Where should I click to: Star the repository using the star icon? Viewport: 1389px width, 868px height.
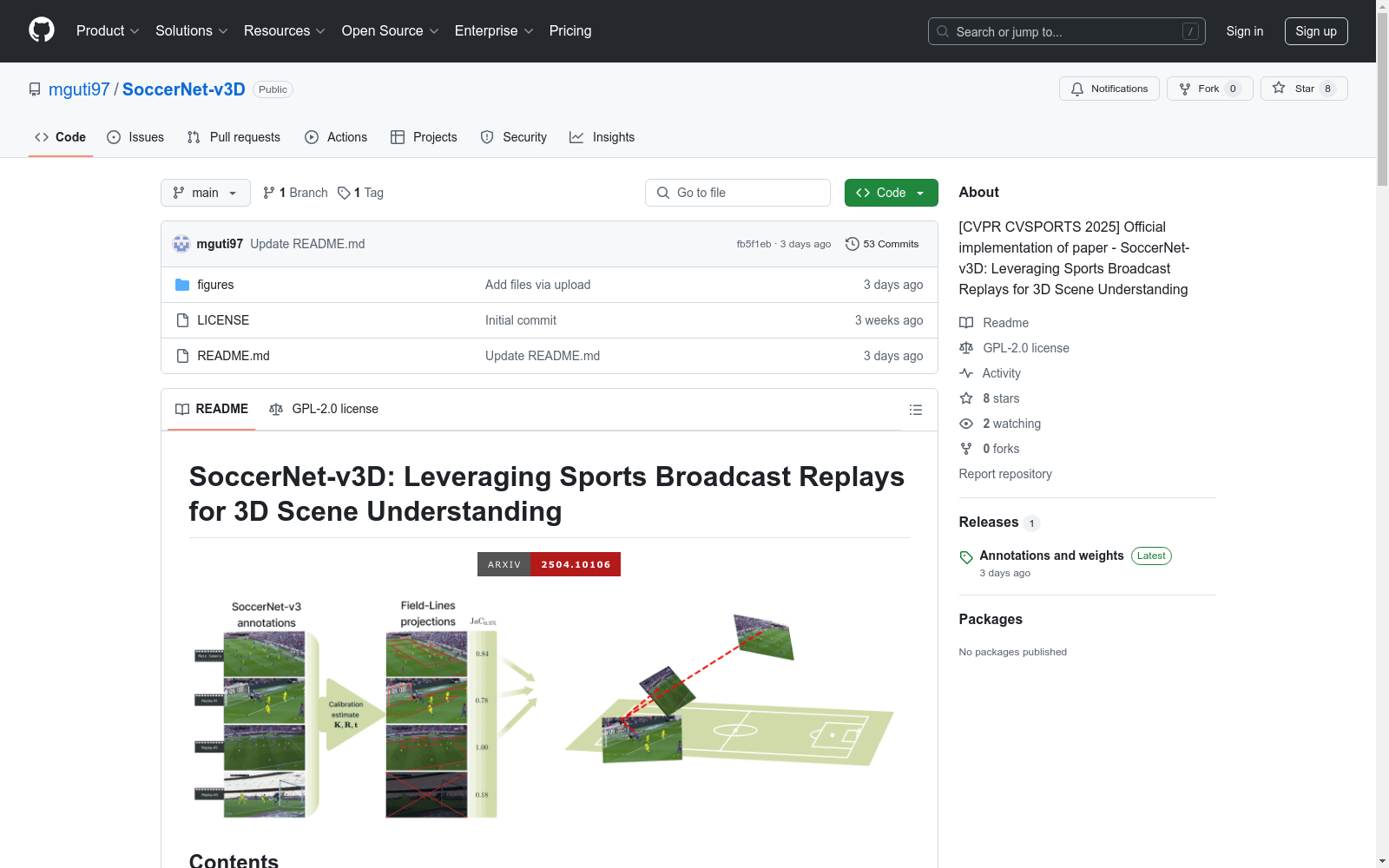(1278, 88)
